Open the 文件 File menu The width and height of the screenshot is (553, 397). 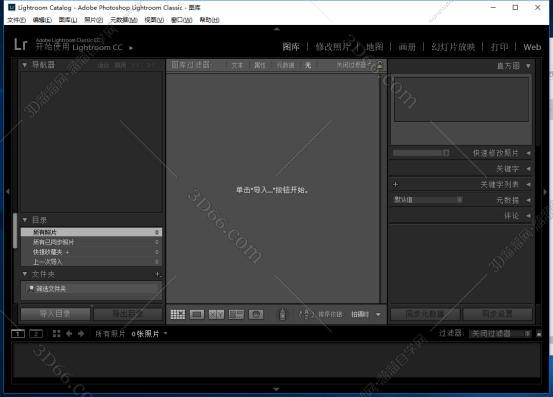pos(17,20)
